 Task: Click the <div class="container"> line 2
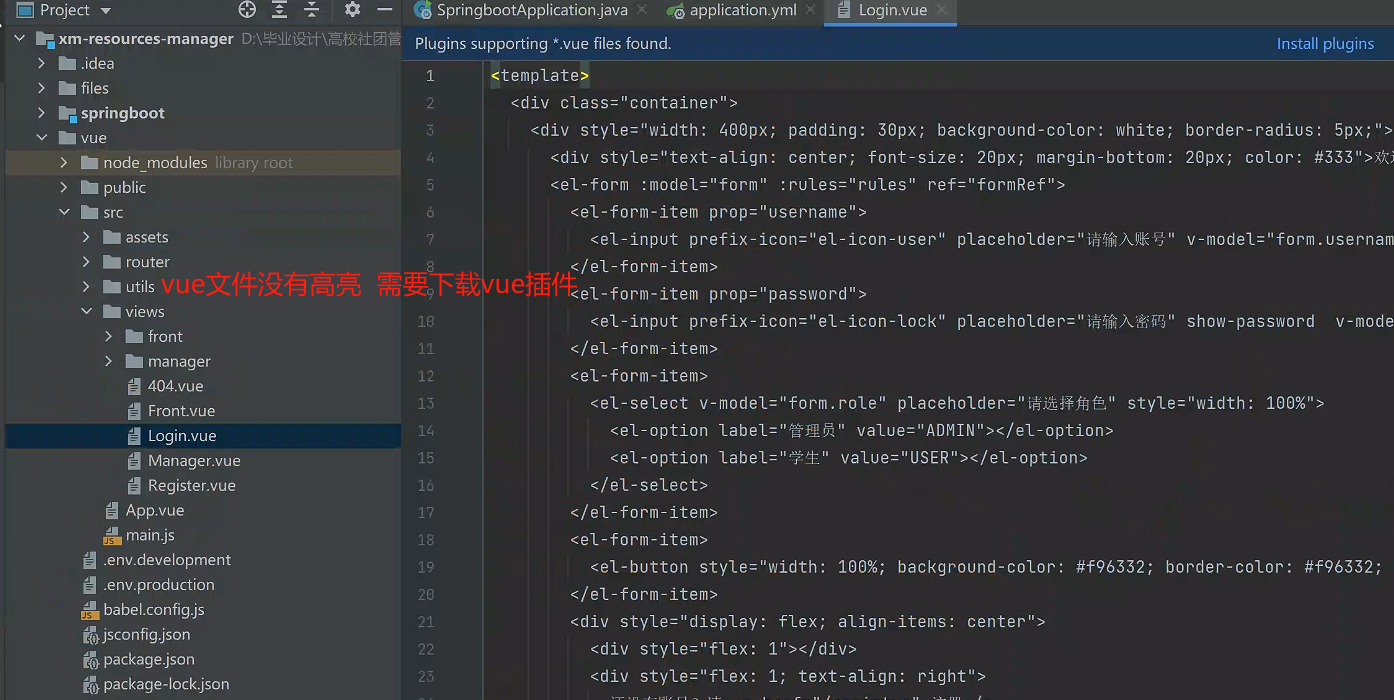(x=624, y=103)
